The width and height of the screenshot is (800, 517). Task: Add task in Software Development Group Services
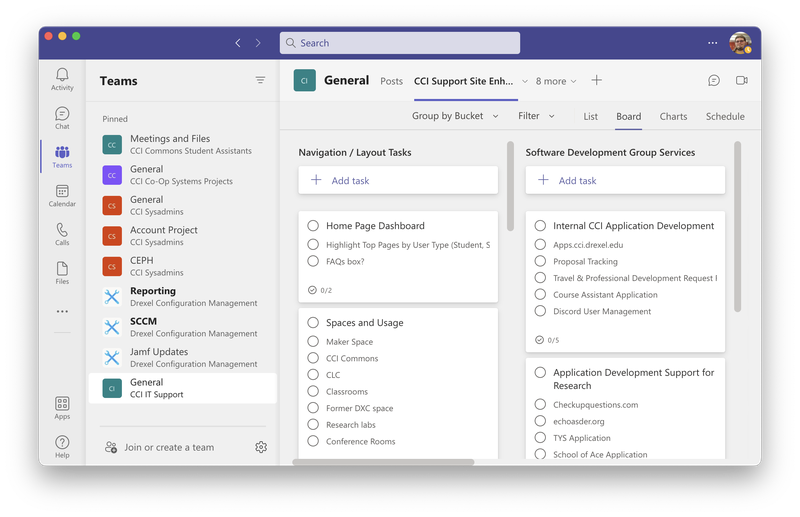coord(625,180)
